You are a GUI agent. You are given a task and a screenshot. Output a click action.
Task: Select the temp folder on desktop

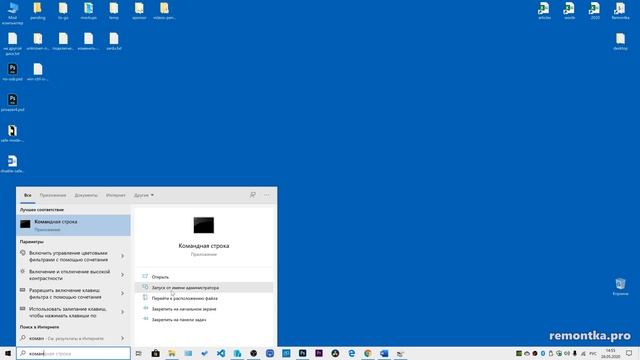point(114,11)
